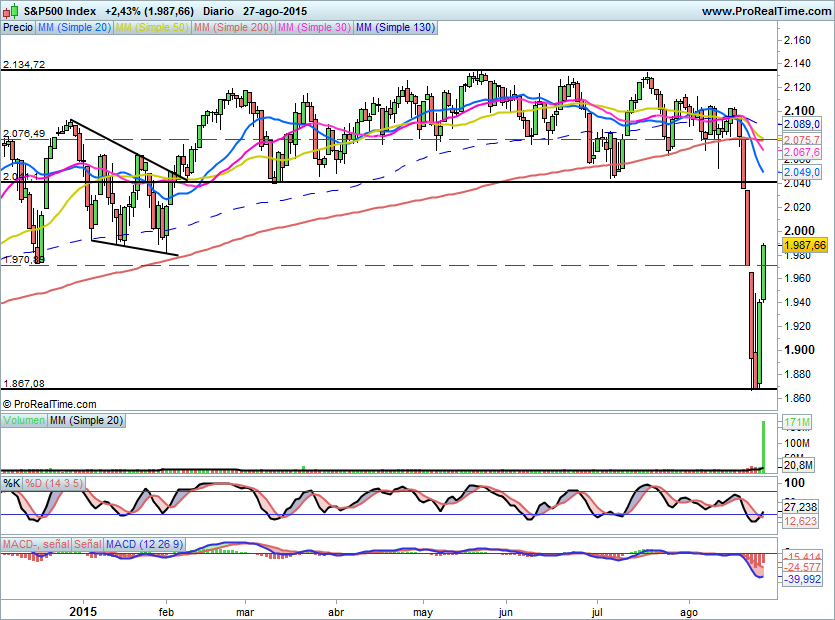Click the 2.160 price axis label
This screenshot has width=835, height=620.
pyautogui.click(x=797, y=40)
